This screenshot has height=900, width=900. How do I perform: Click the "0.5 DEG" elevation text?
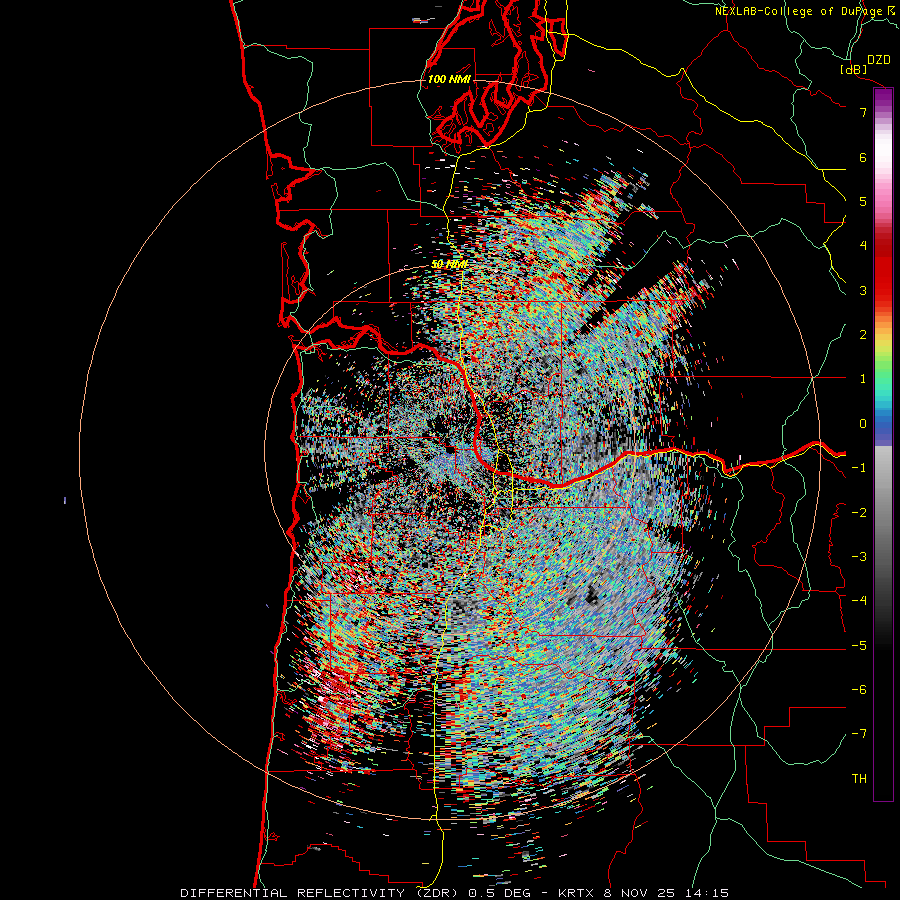coord(501,893)
